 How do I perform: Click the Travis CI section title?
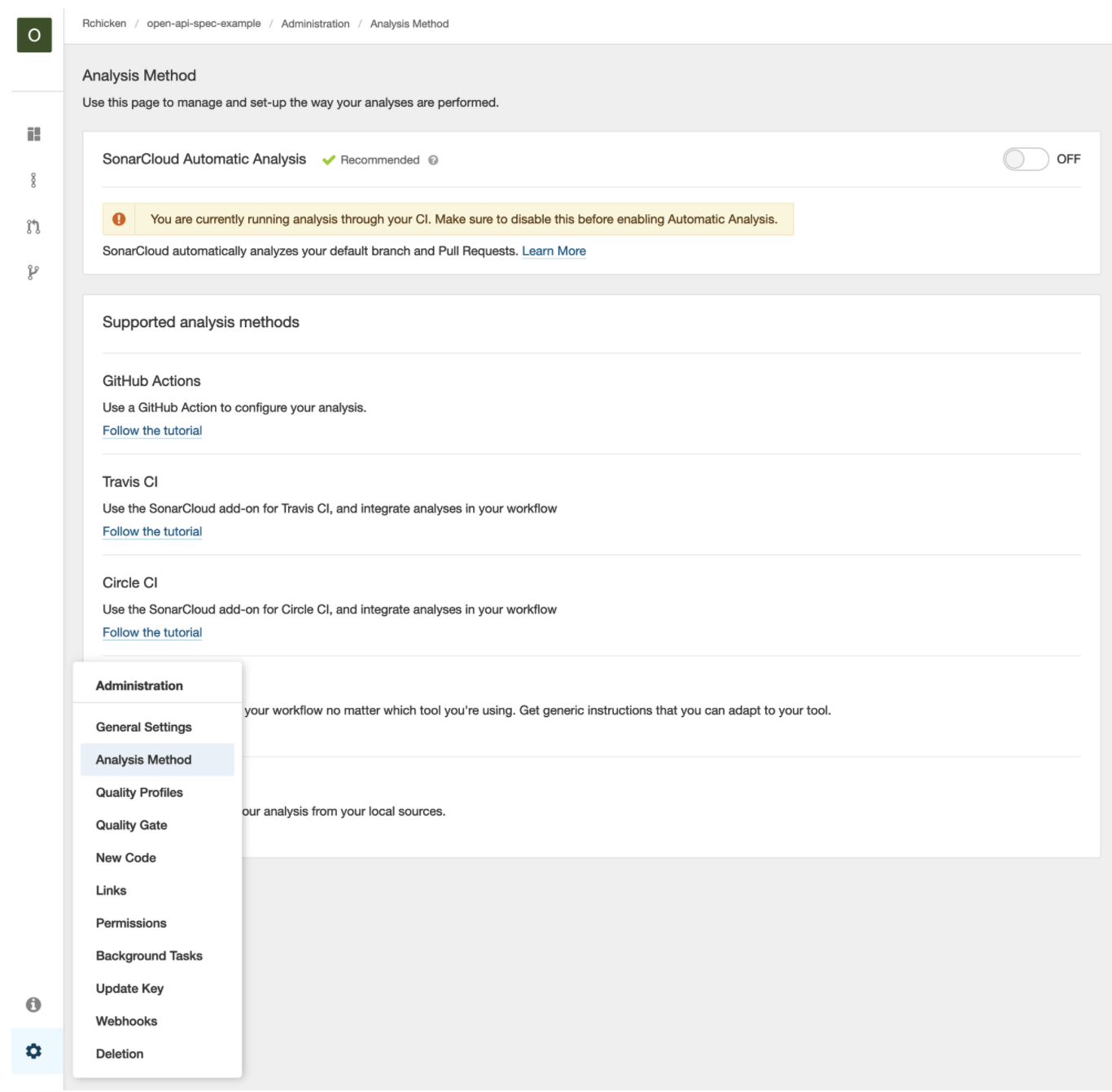130,482
